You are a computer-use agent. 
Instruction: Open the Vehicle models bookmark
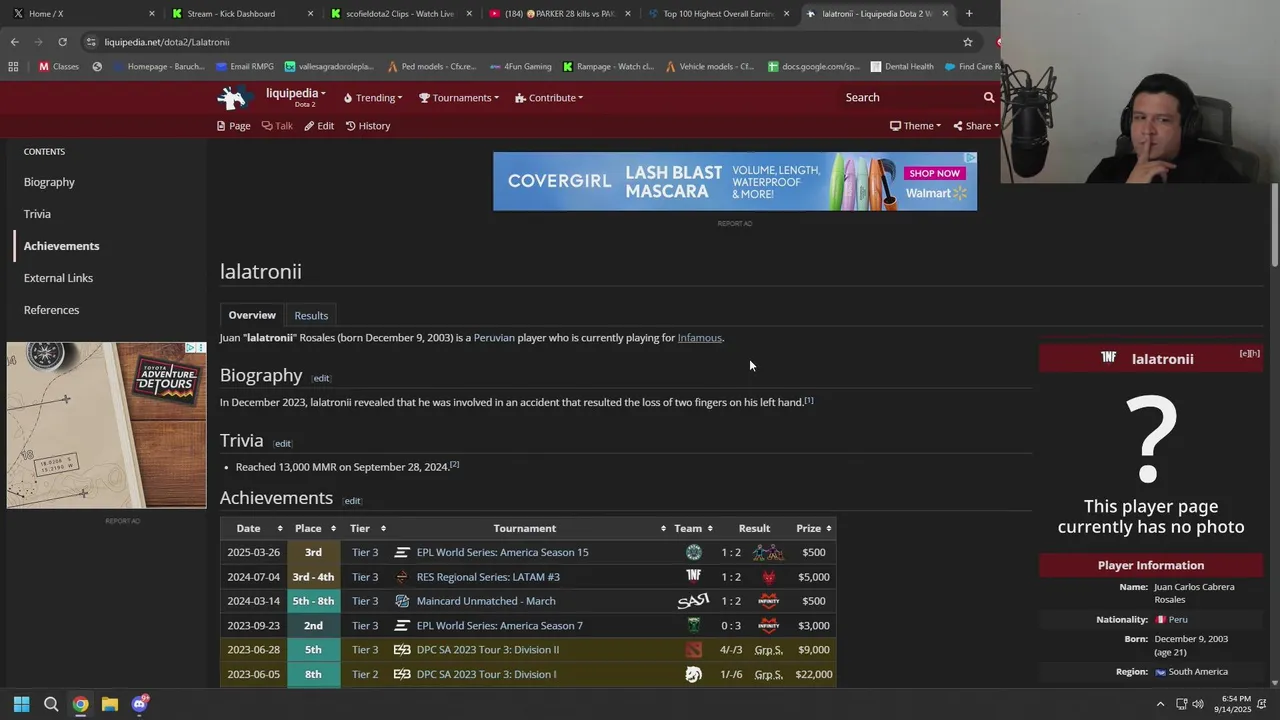pyautogui.click(x=709, y=67)
